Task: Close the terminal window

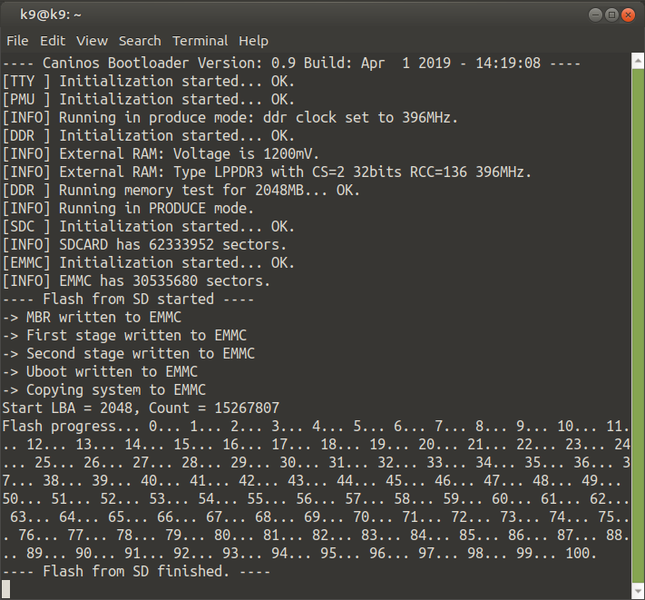Action: tap(628, 15)
